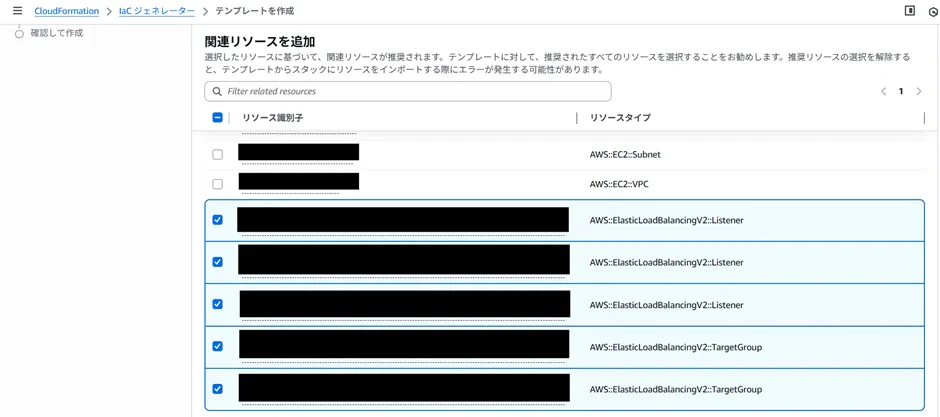Image resolution: width=940 pixels, height=417 pixels.
Task: Focus the Filter related resources field
Action: pyautogui.click(x=408, y=92)
